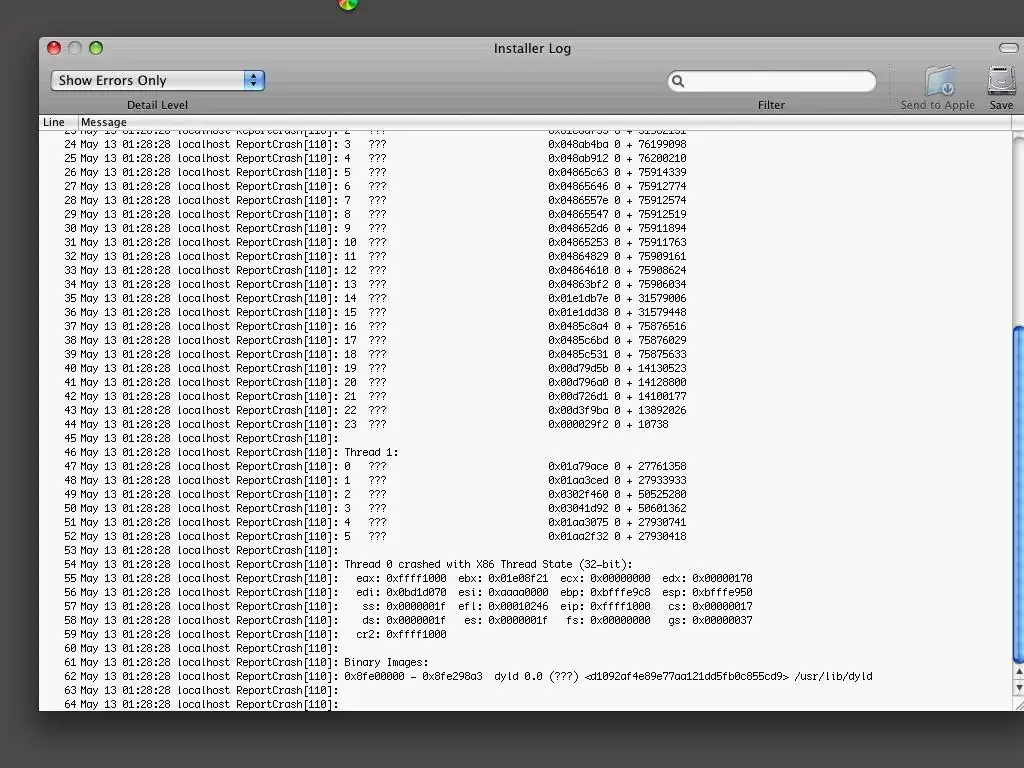The height and width of the screenshot is (768, 1024).
Task: Click the scroll down arrow
Action: tap(1018, 688)
